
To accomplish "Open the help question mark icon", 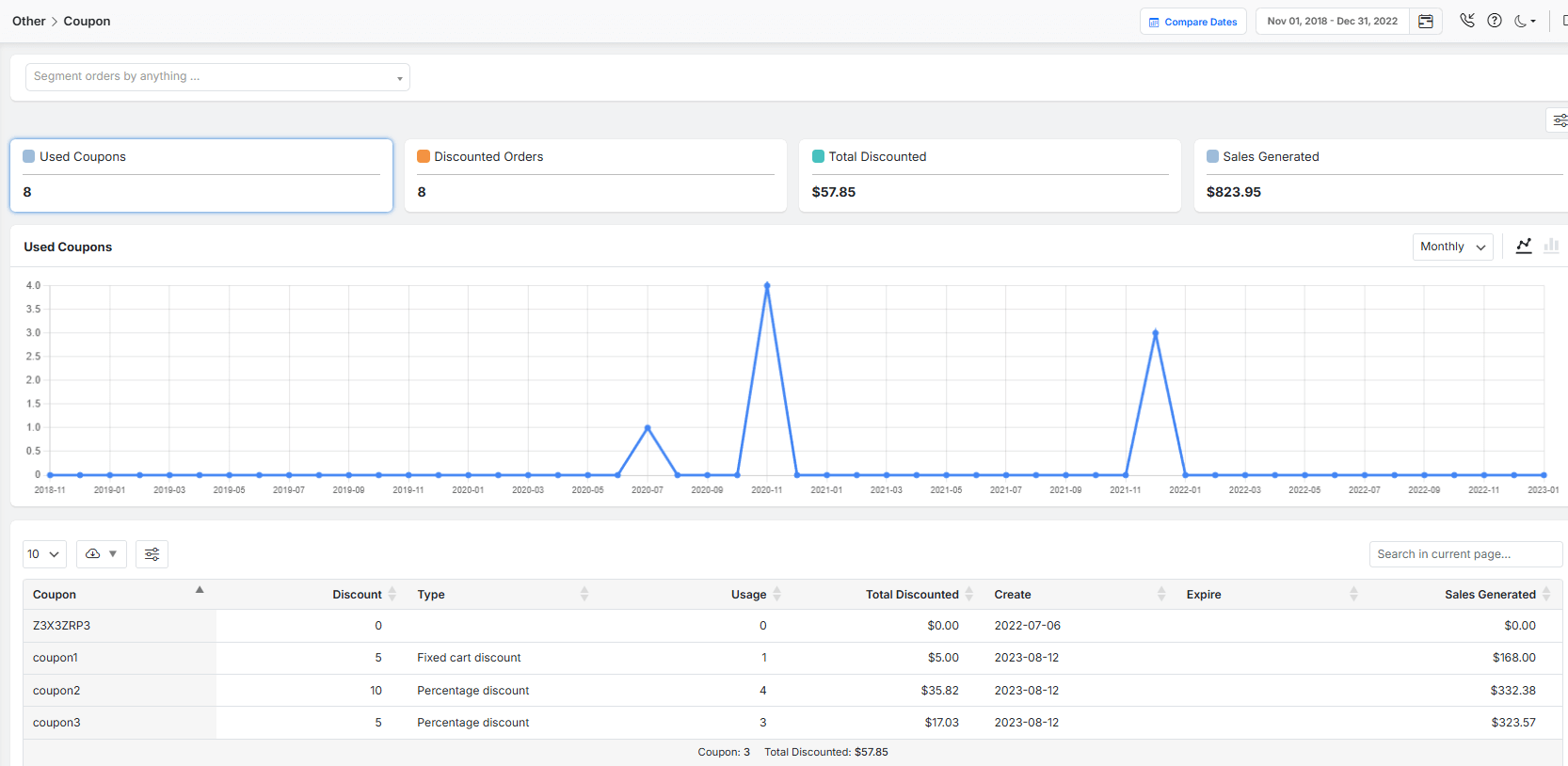I will [1494, 21].
